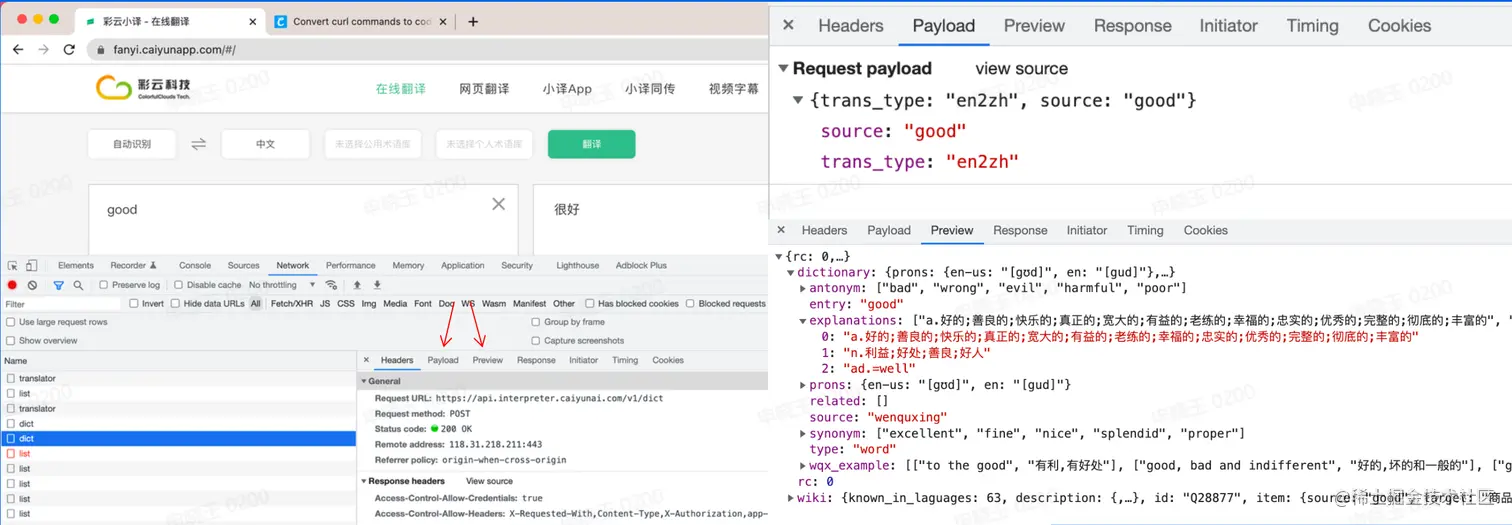Swap source and target languages

click(x=199, y=144)
